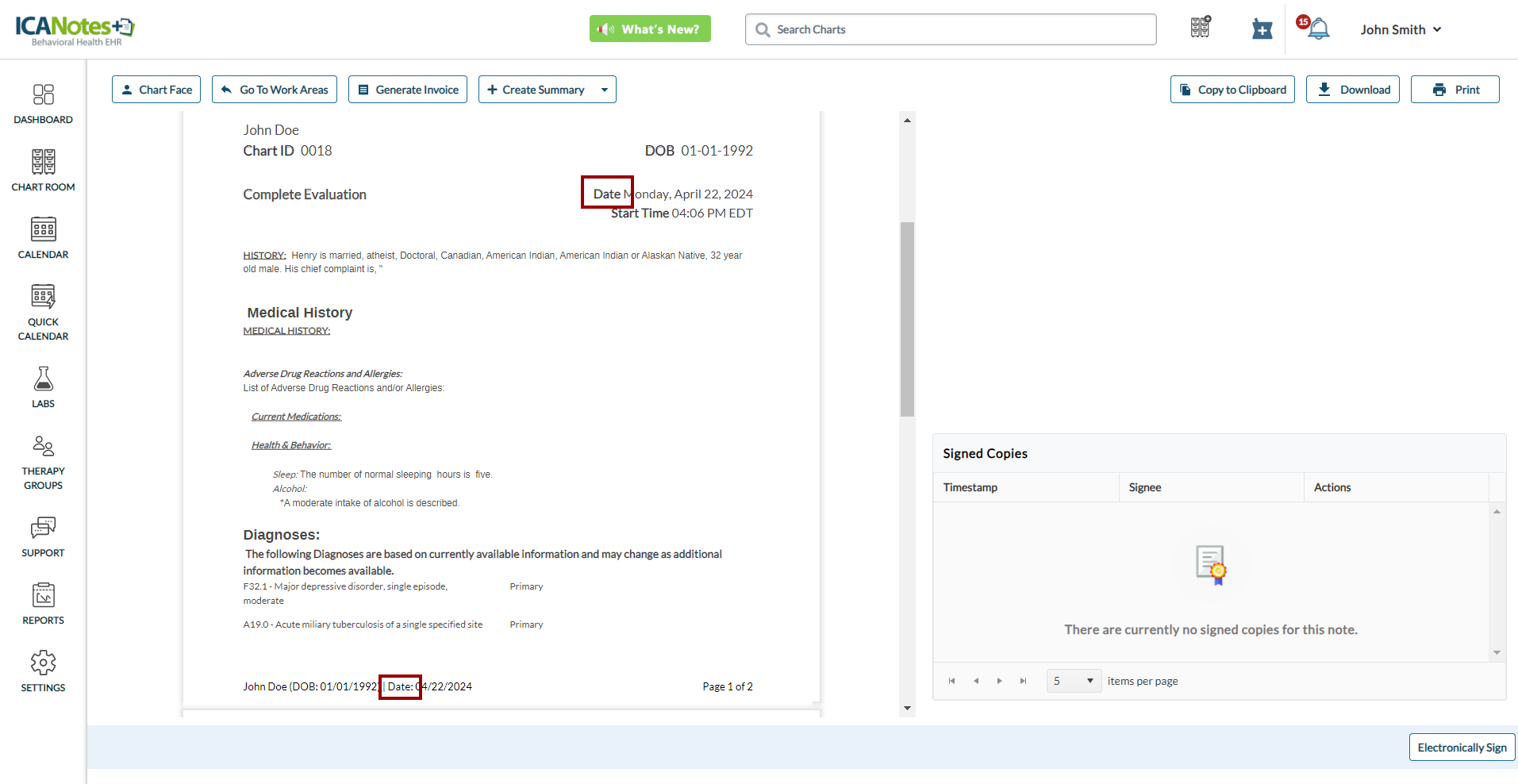
Task: Go to last page of signed copies
Action: pyautogui.click(x=1024, y=681)
